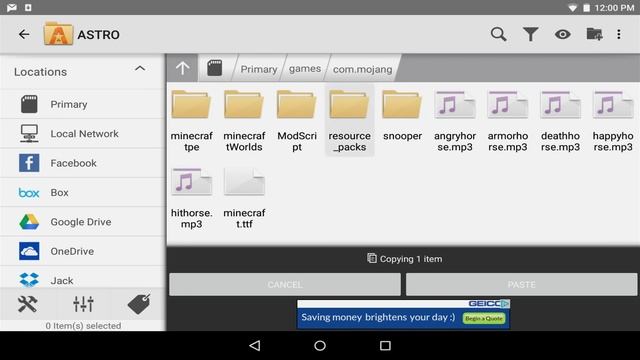Open the tag icon in sidebar
Screen dimensions: 640x360
(139, 304)
